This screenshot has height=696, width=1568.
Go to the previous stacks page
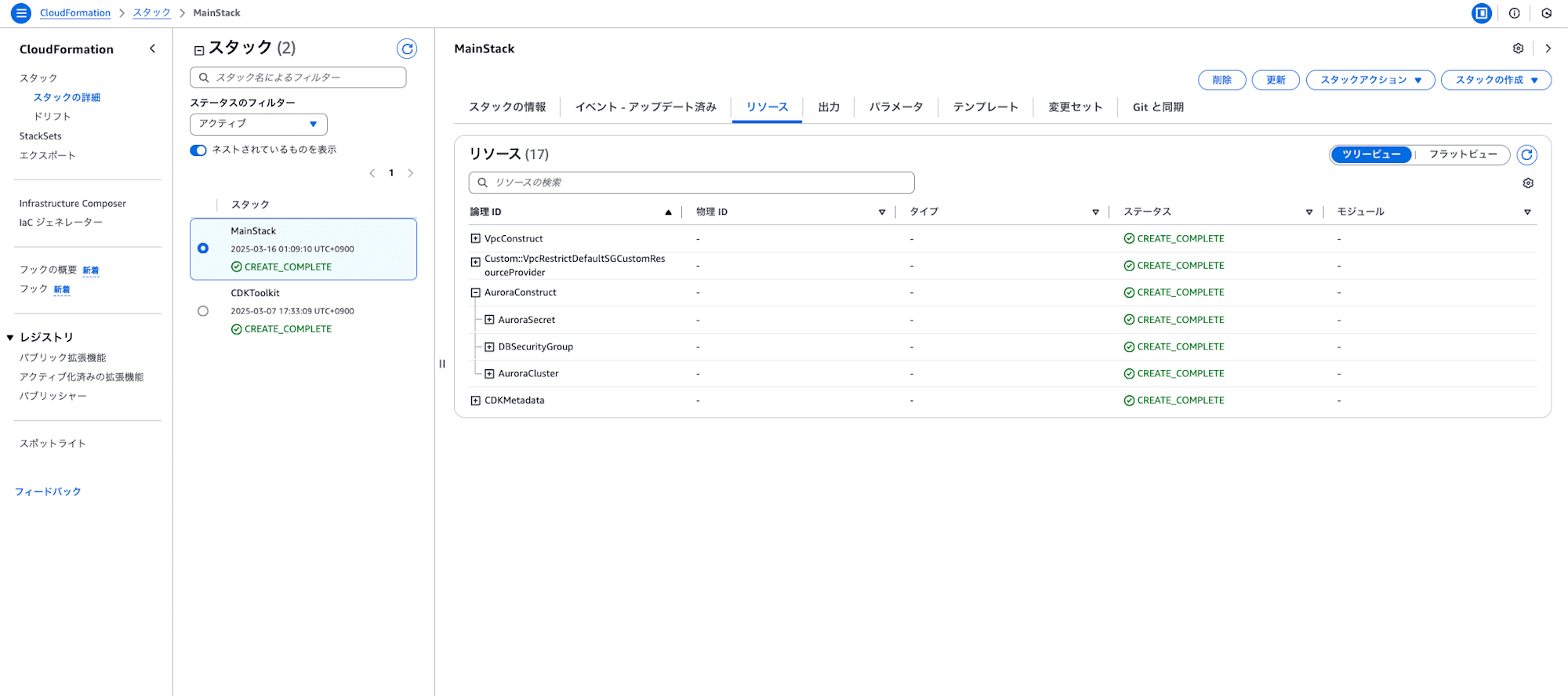click(372, 173)
